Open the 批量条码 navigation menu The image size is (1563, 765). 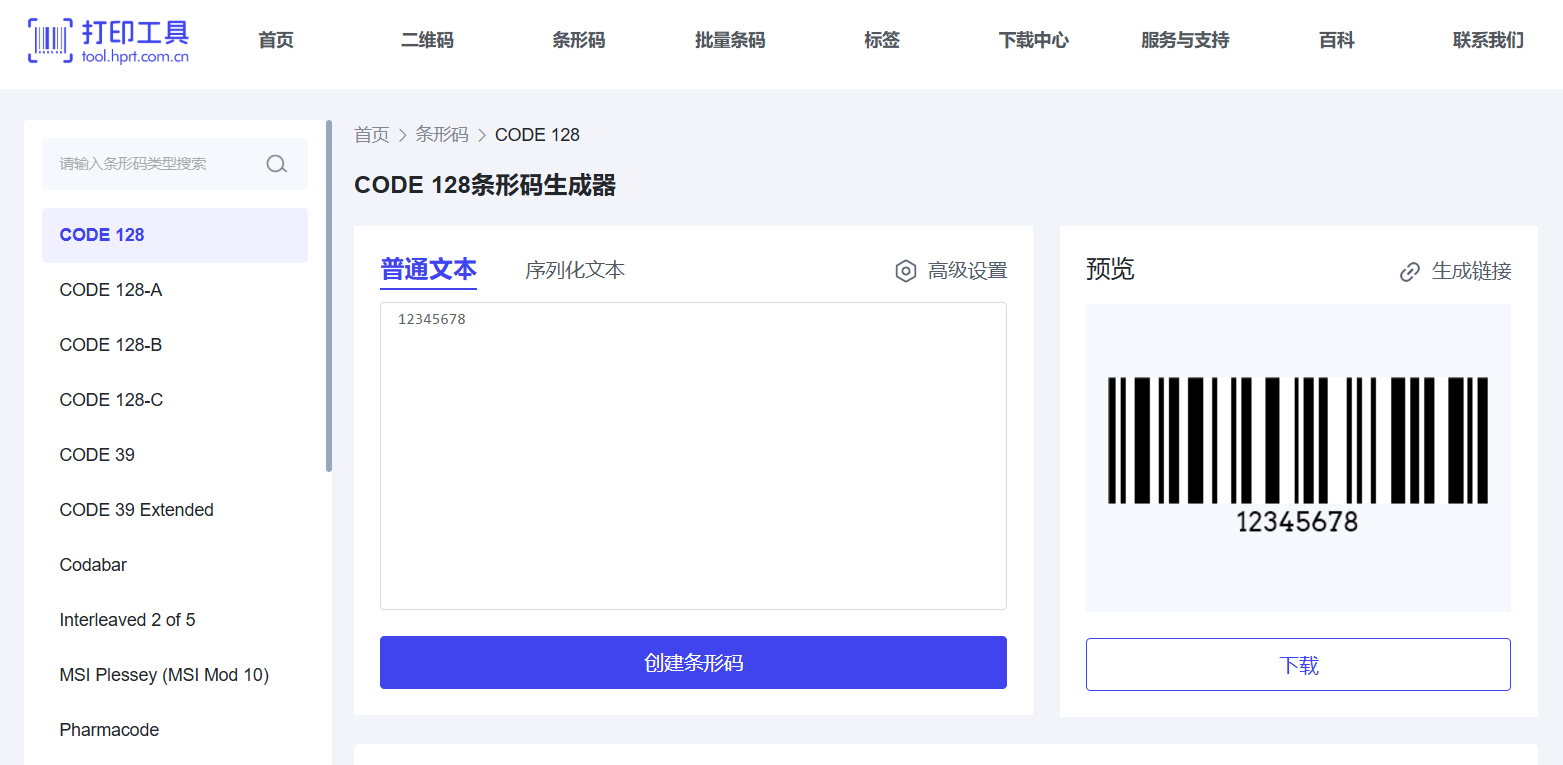click(x=730, y=40)
